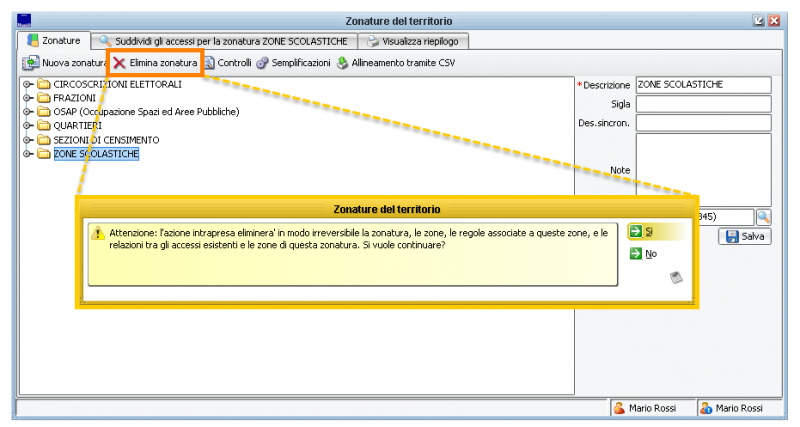The width and height of the screenshot is (800, 427).
Task: Click the red X Elimina zonatura icon
Action: click(x=119, y=63)
